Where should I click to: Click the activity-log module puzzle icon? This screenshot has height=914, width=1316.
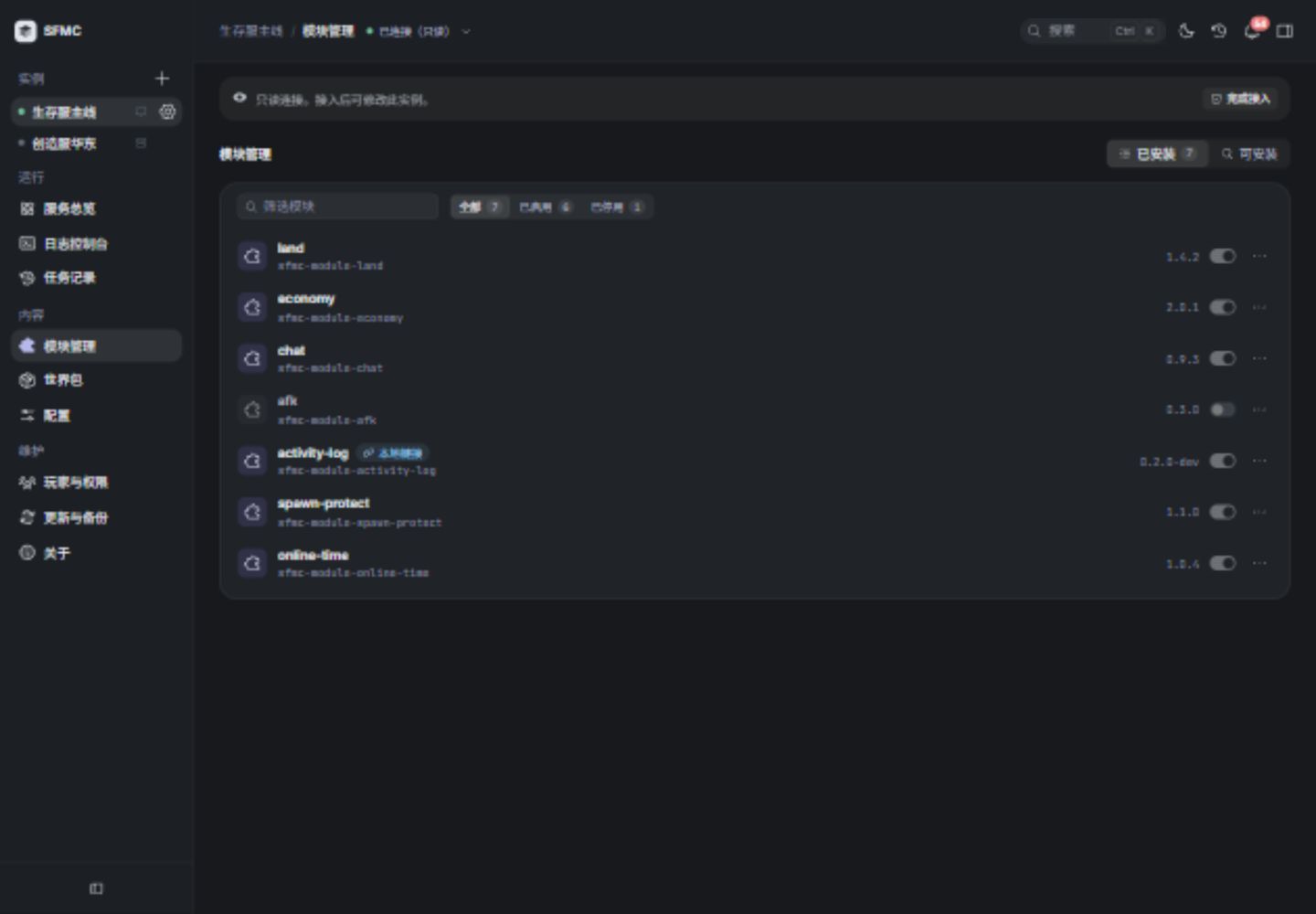pos(252,461)
